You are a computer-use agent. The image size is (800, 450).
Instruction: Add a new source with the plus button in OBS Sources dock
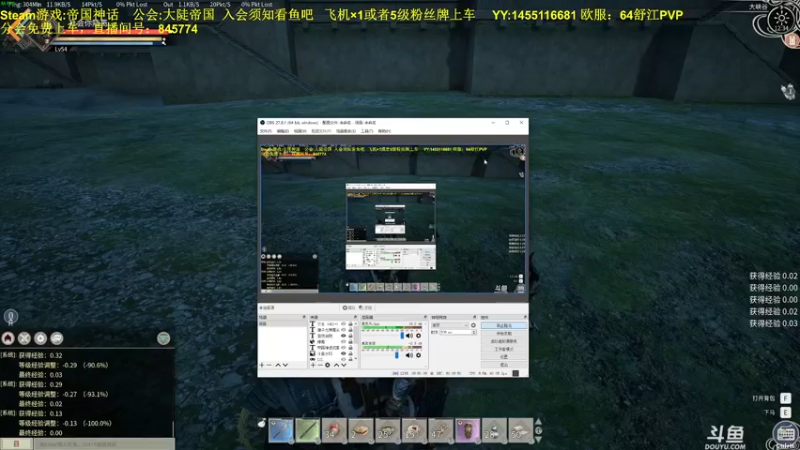pyautogui.click(x=313, y=365)
